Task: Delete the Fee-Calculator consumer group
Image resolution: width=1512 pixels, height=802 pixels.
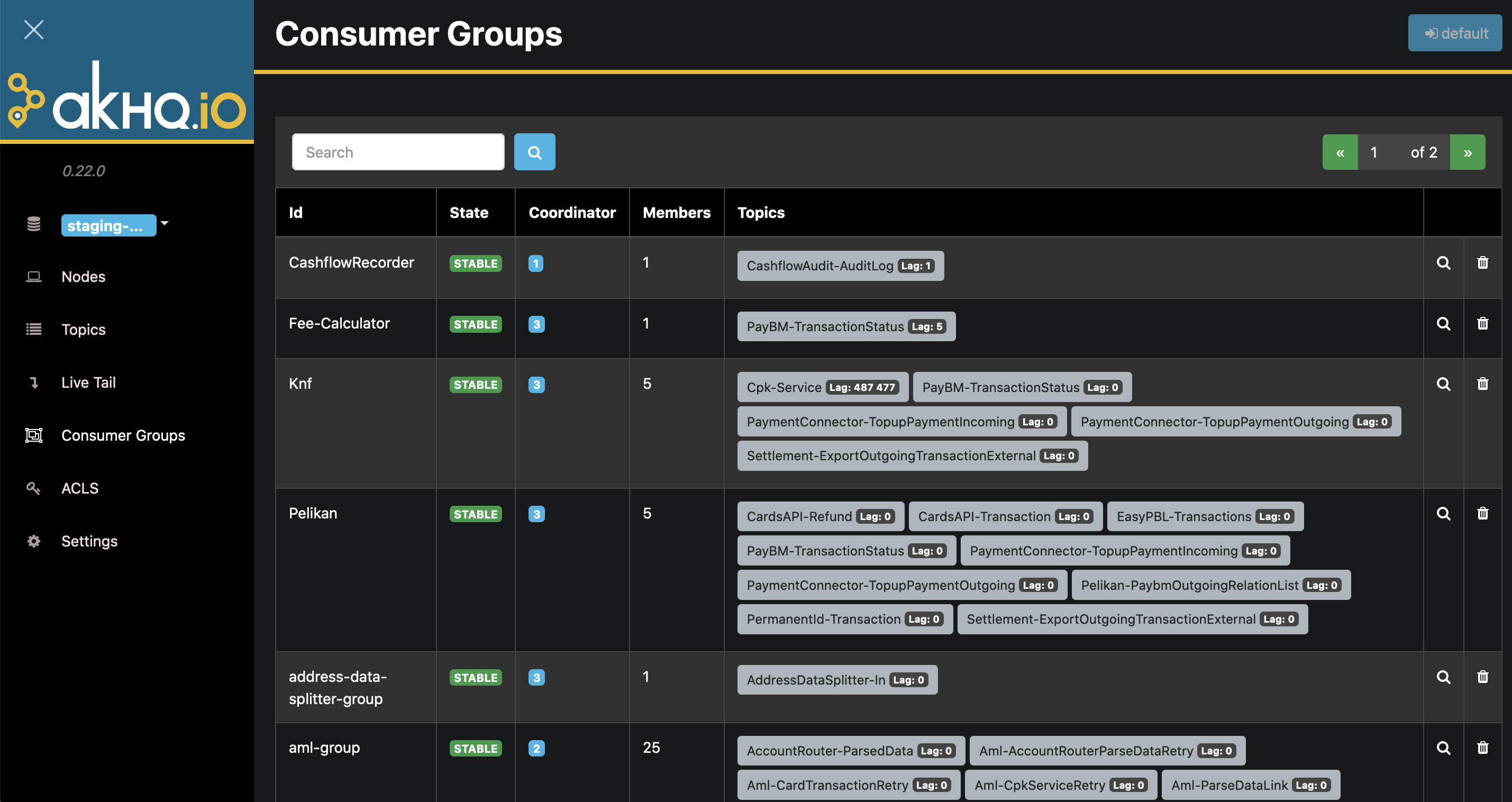Action: [x=1482, y=324]
